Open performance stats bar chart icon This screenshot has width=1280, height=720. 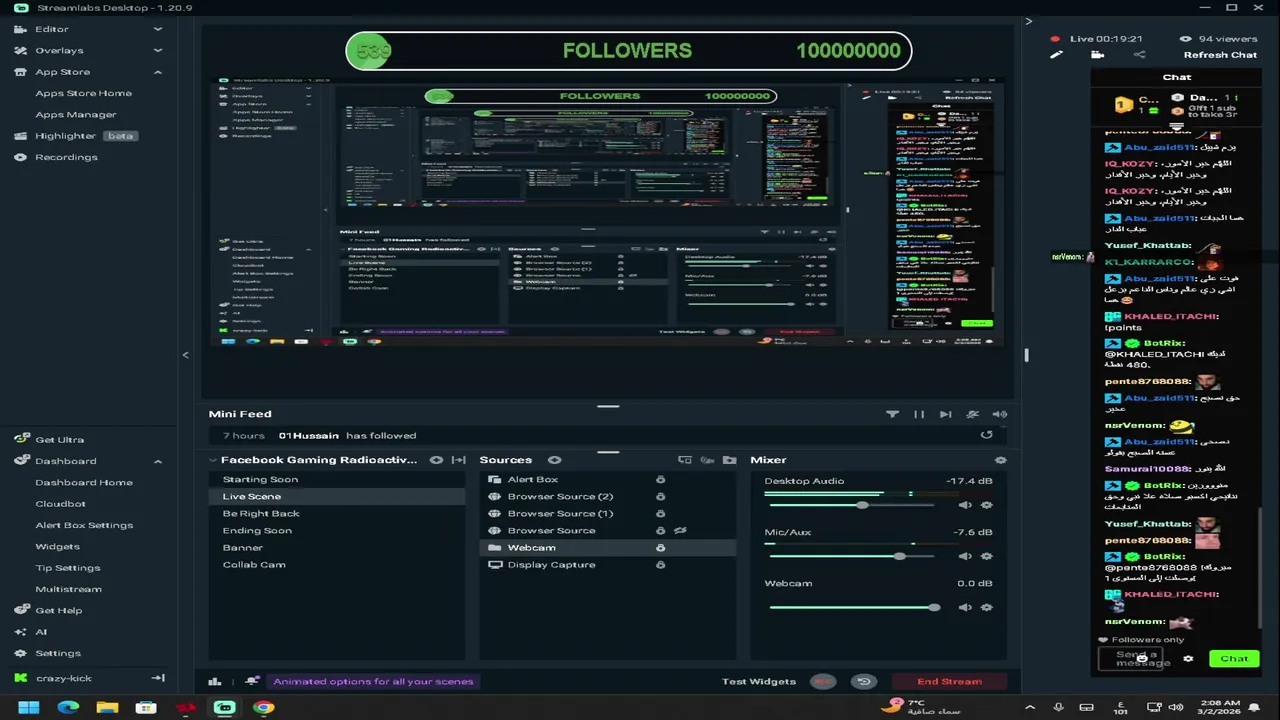(214, 682)
